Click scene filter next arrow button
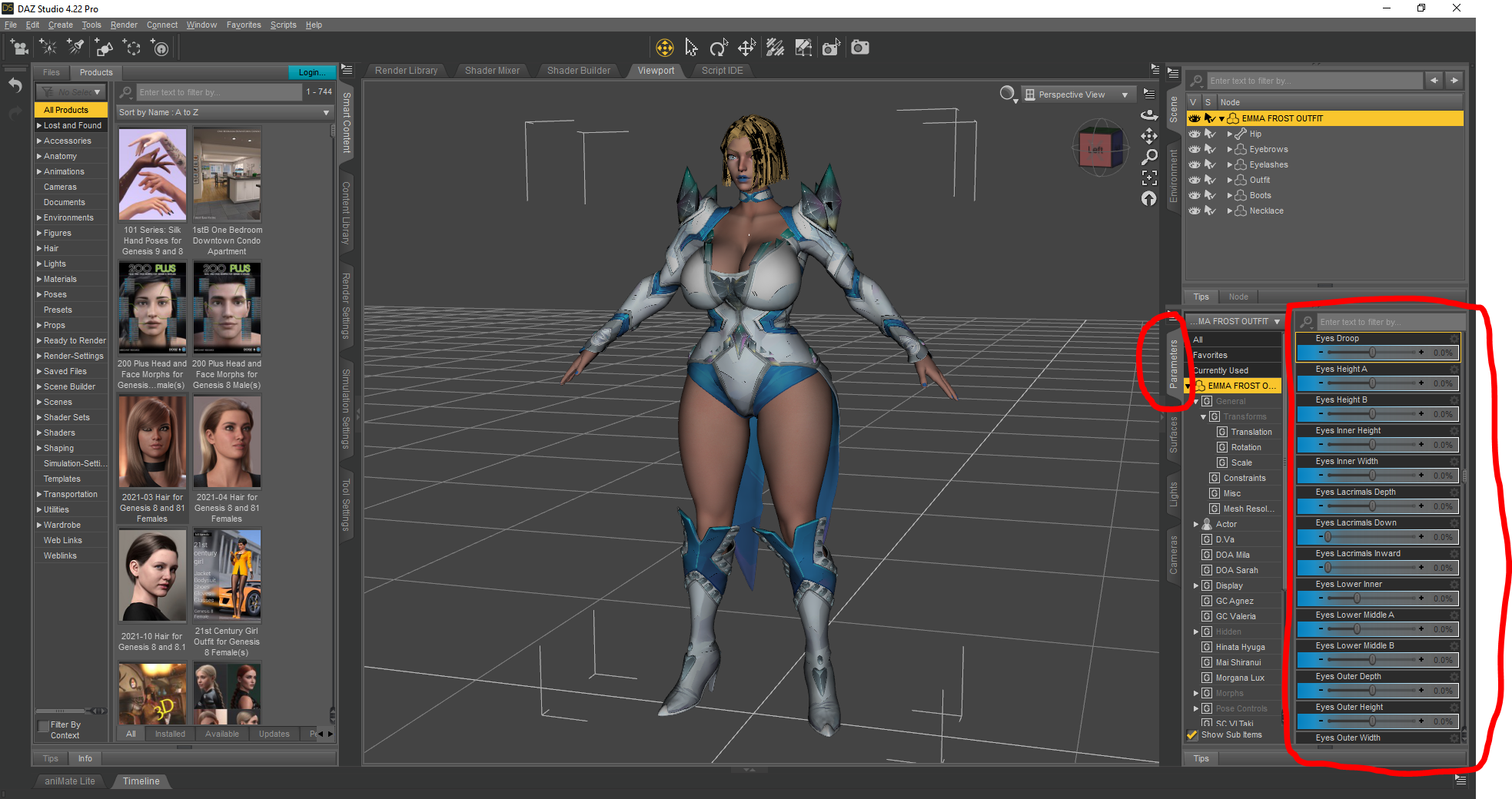 point(1454,81)
